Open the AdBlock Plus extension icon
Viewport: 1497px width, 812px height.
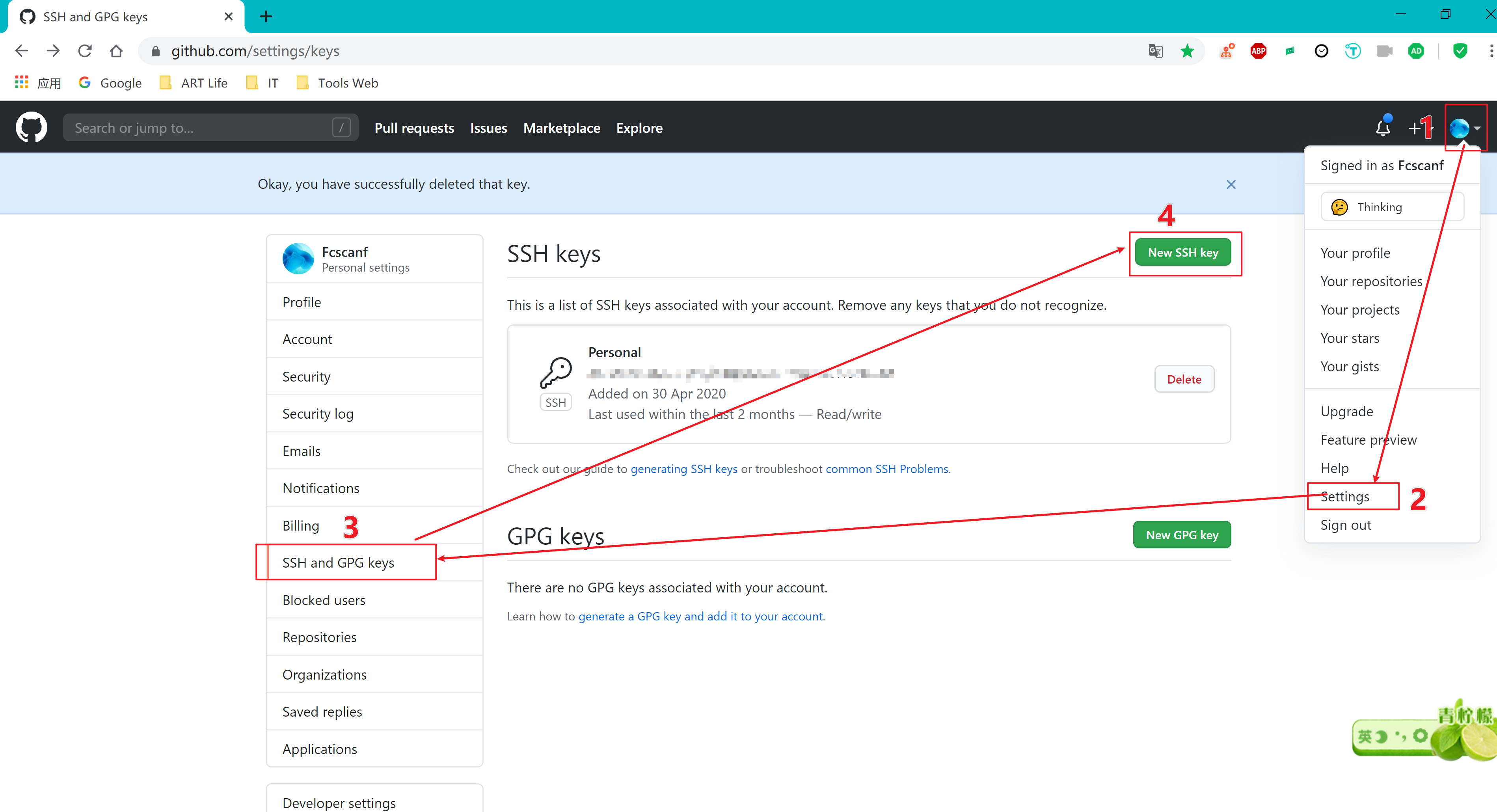[x=1258, y=51]
